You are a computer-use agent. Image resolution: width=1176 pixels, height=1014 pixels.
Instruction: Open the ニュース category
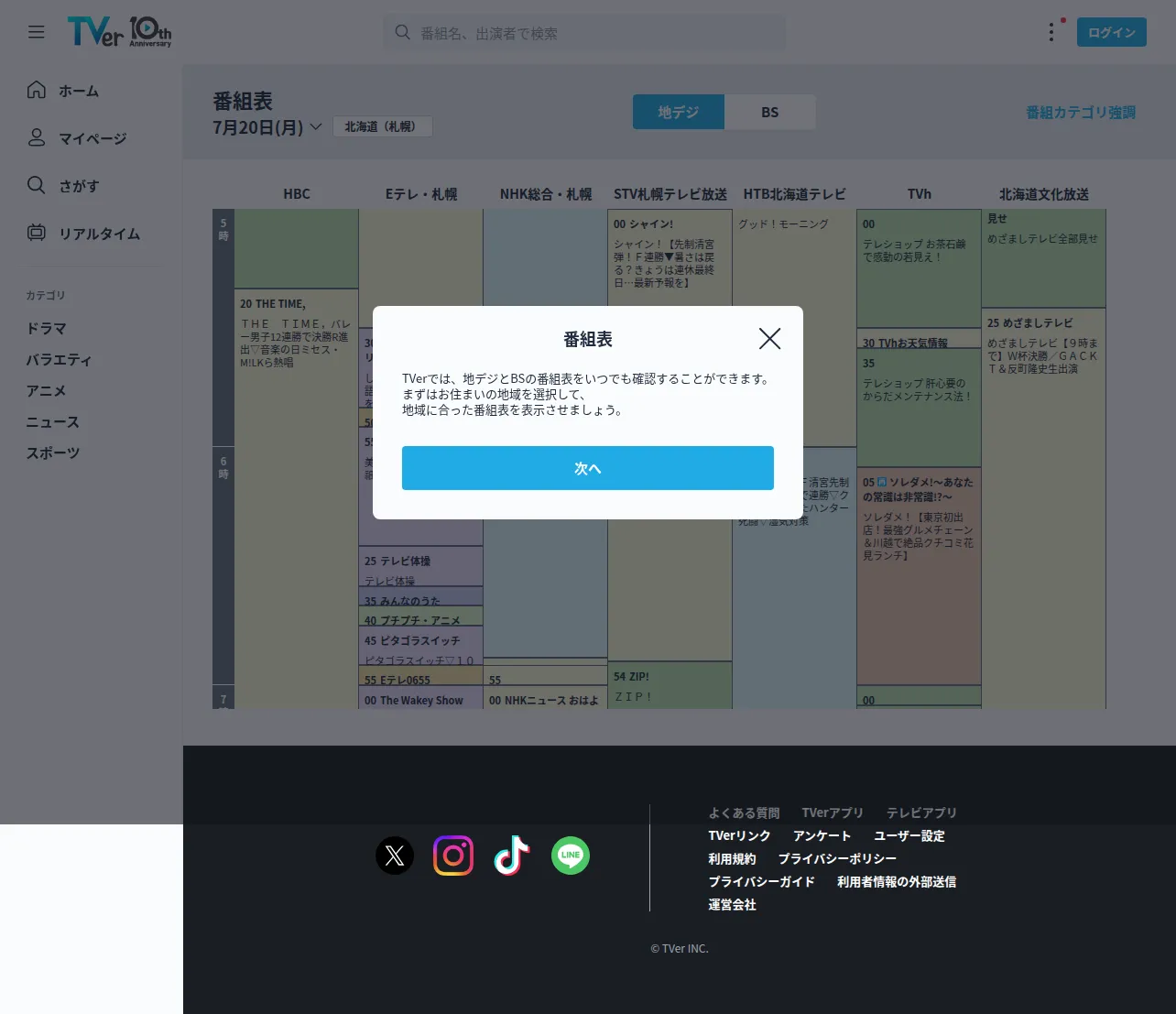pos(52,421)
